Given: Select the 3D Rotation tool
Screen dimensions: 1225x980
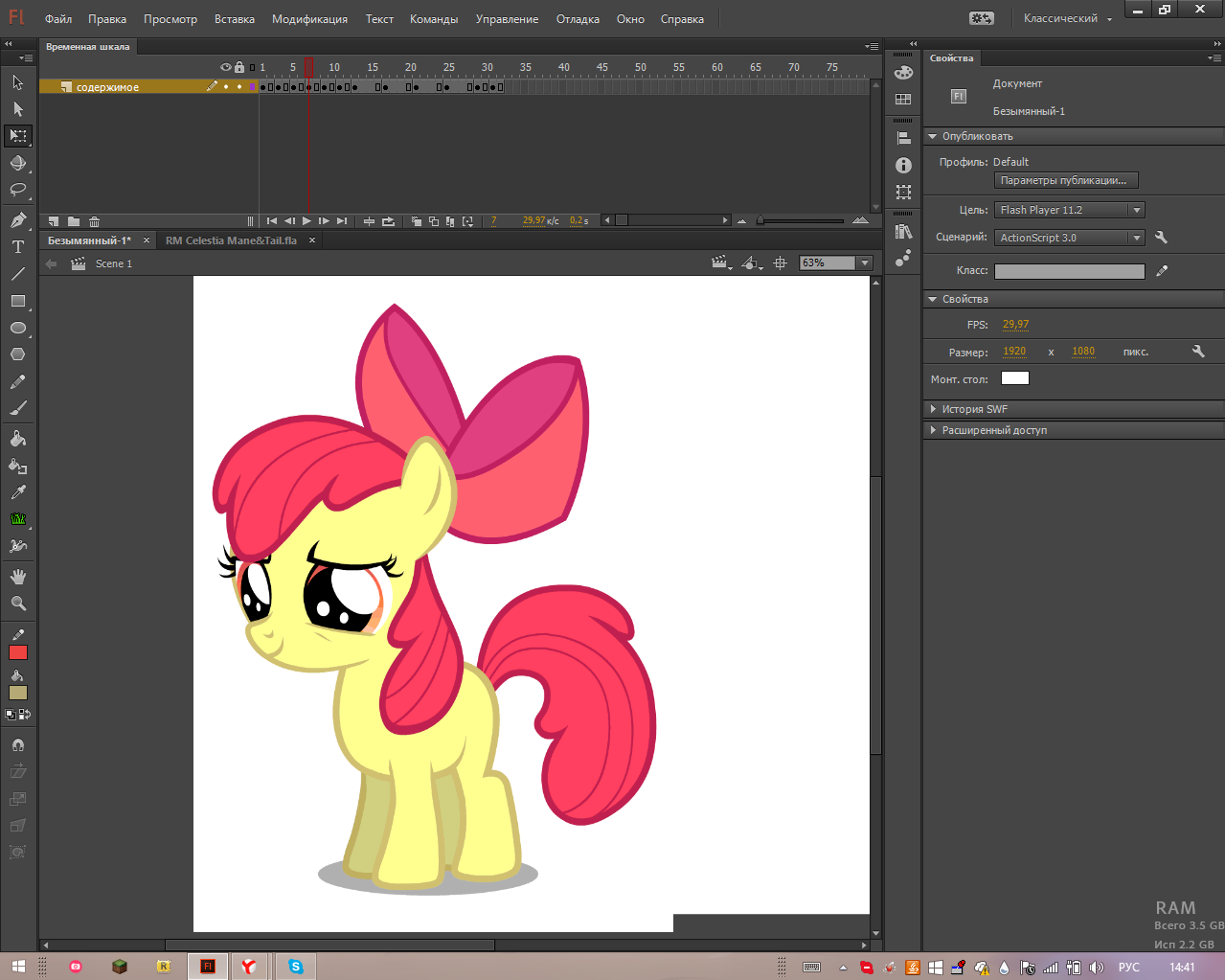Looking at the screenshot, I should (x=18, y=163).
